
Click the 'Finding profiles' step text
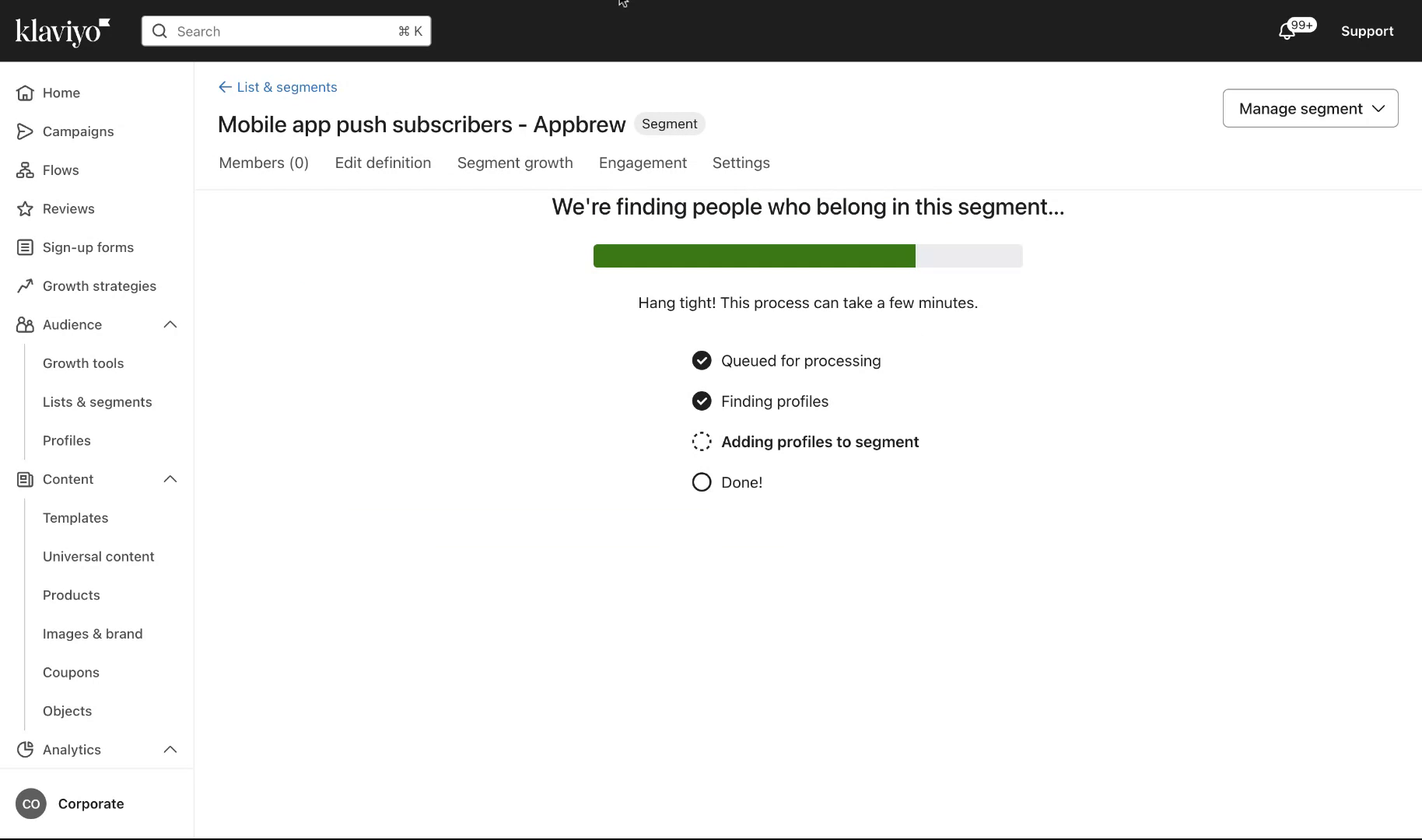(775, 401)
